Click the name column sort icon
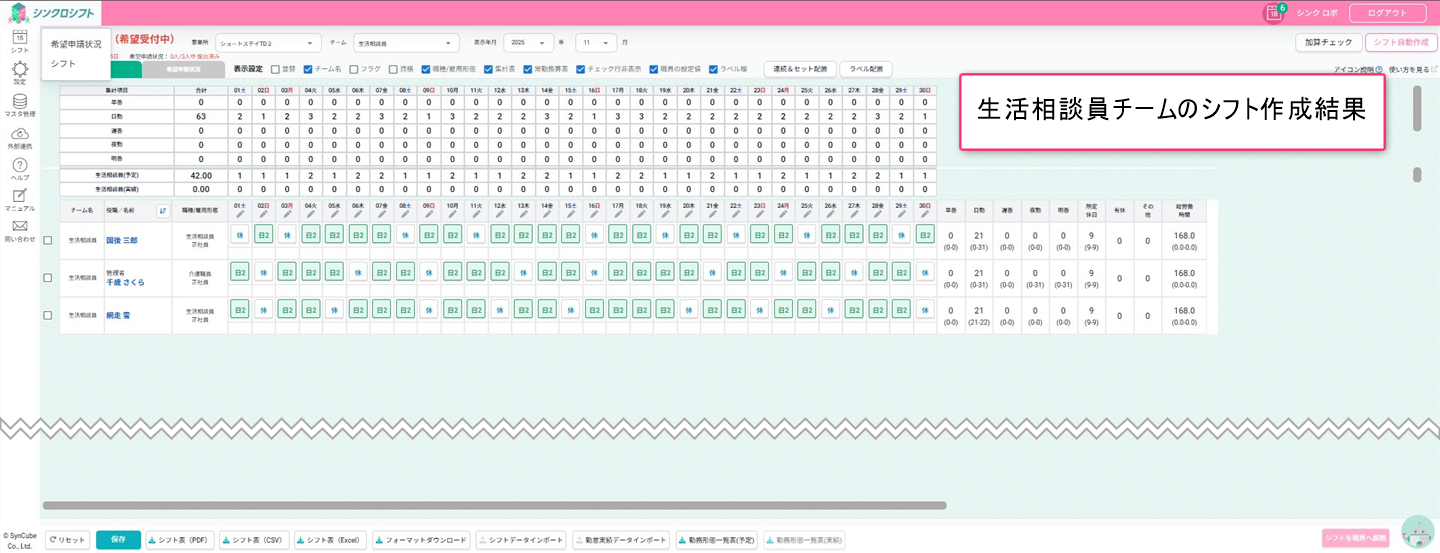The width and height of the screenshot is (1440, 553). tap(163, 210)
